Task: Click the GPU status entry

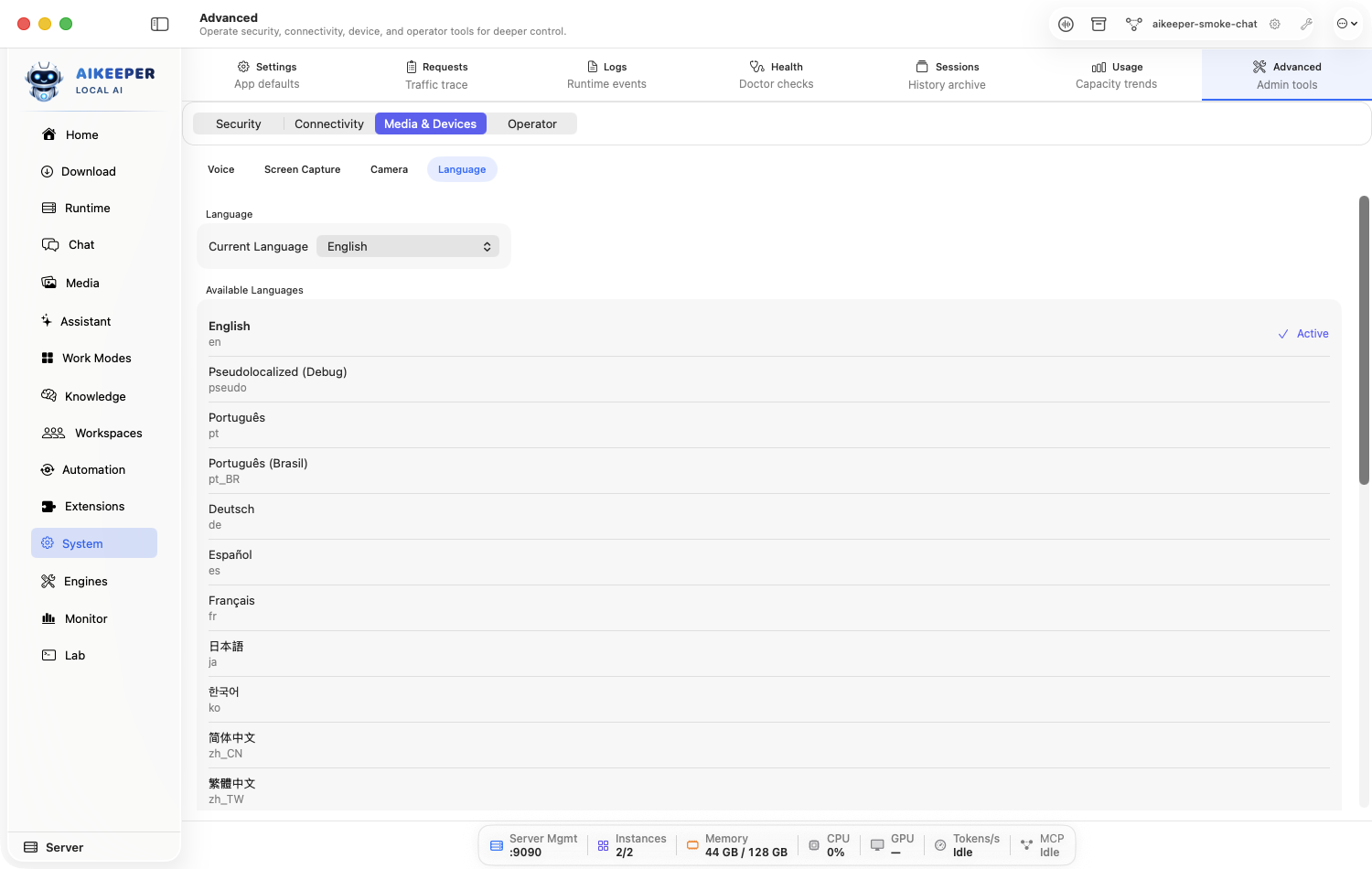Action: [x=892, y=845]
